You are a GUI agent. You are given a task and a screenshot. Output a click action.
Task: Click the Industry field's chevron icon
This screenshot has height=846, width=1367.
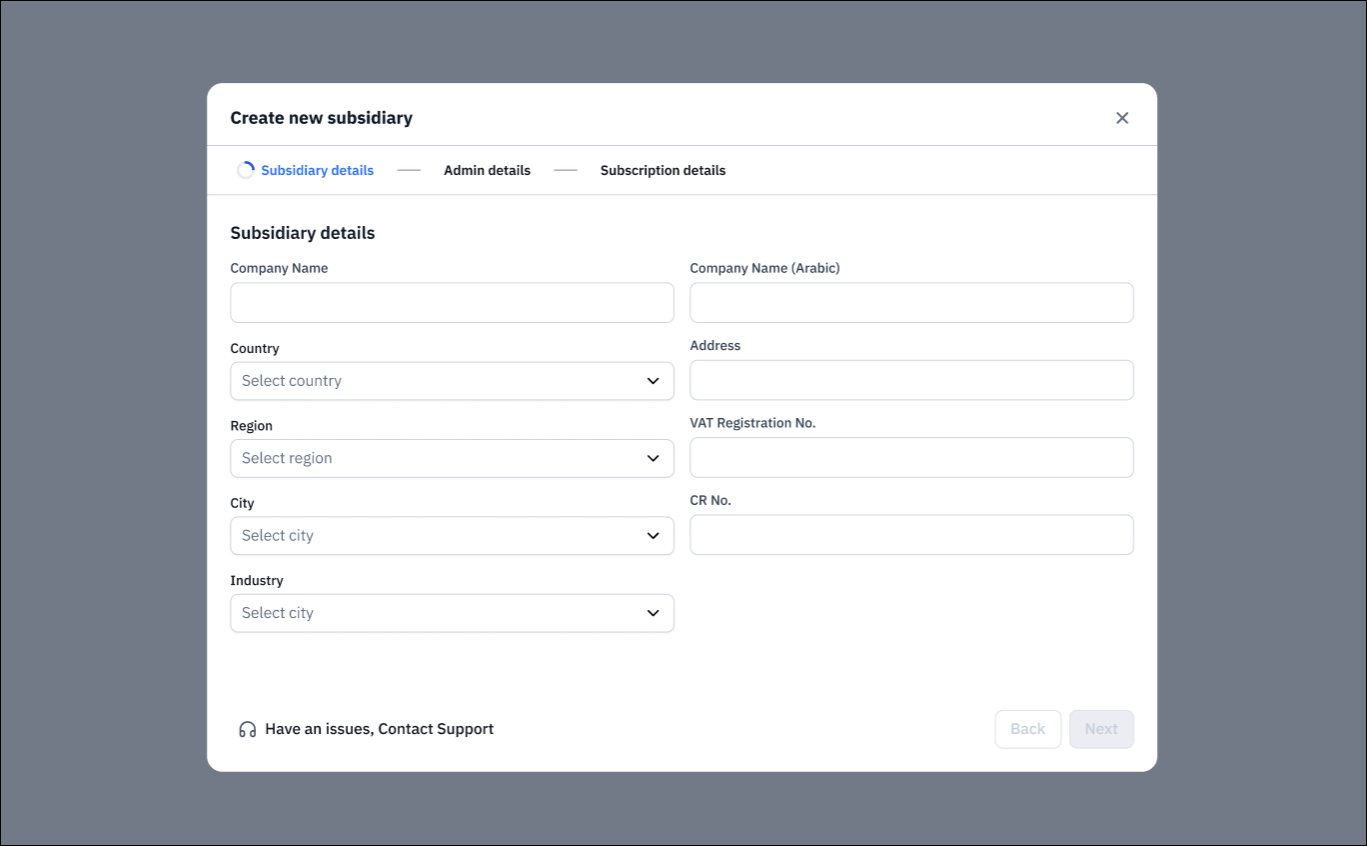[653, 613]
